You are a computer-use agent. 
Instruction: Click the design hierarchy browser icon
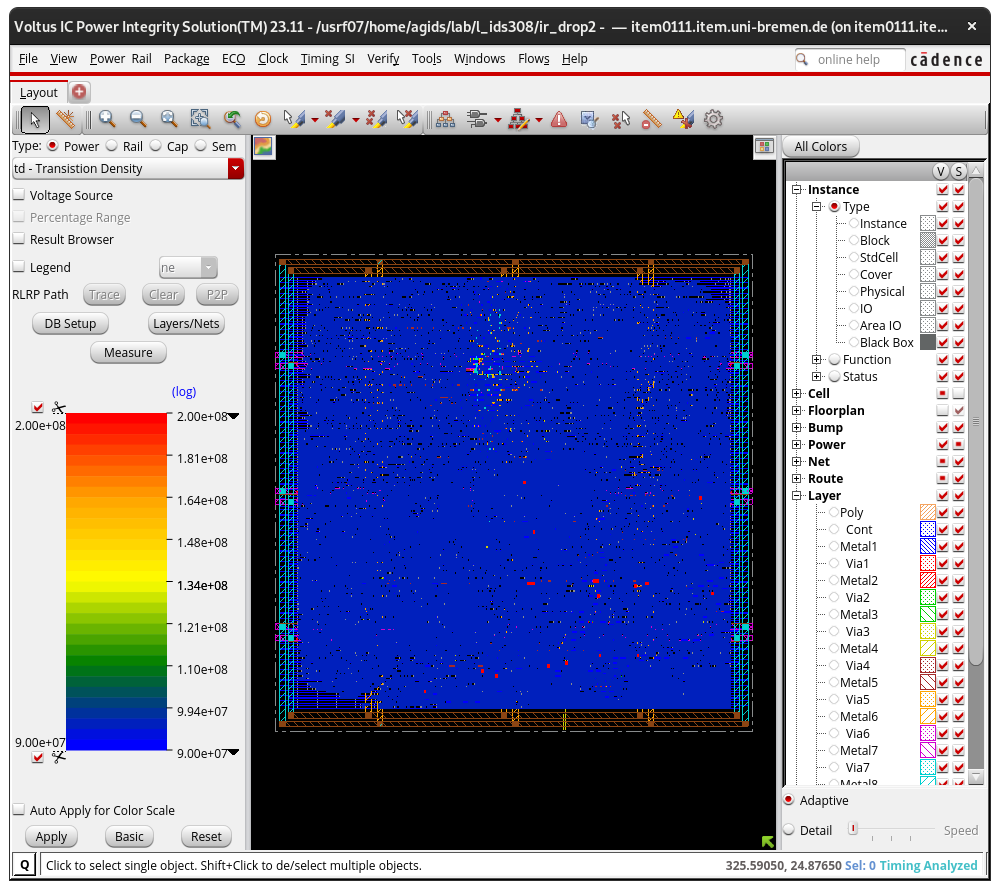click(445, 120)
